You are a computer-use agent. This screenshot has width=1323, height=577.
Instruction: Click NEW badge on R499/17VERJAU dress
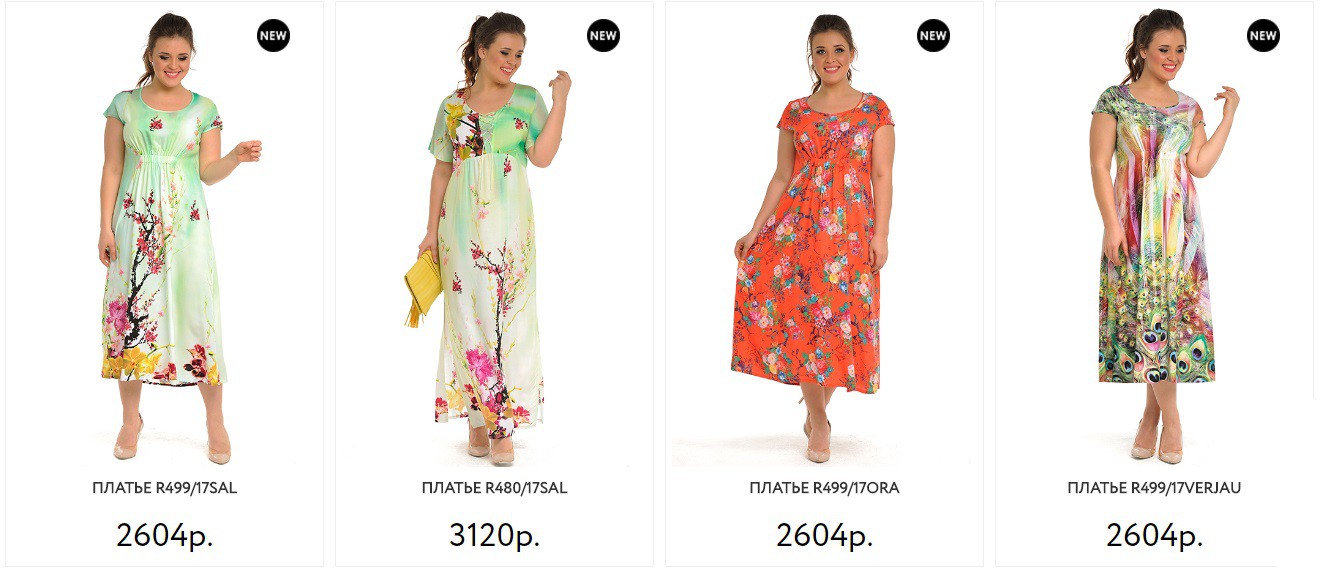click(x=1263, y=36)
